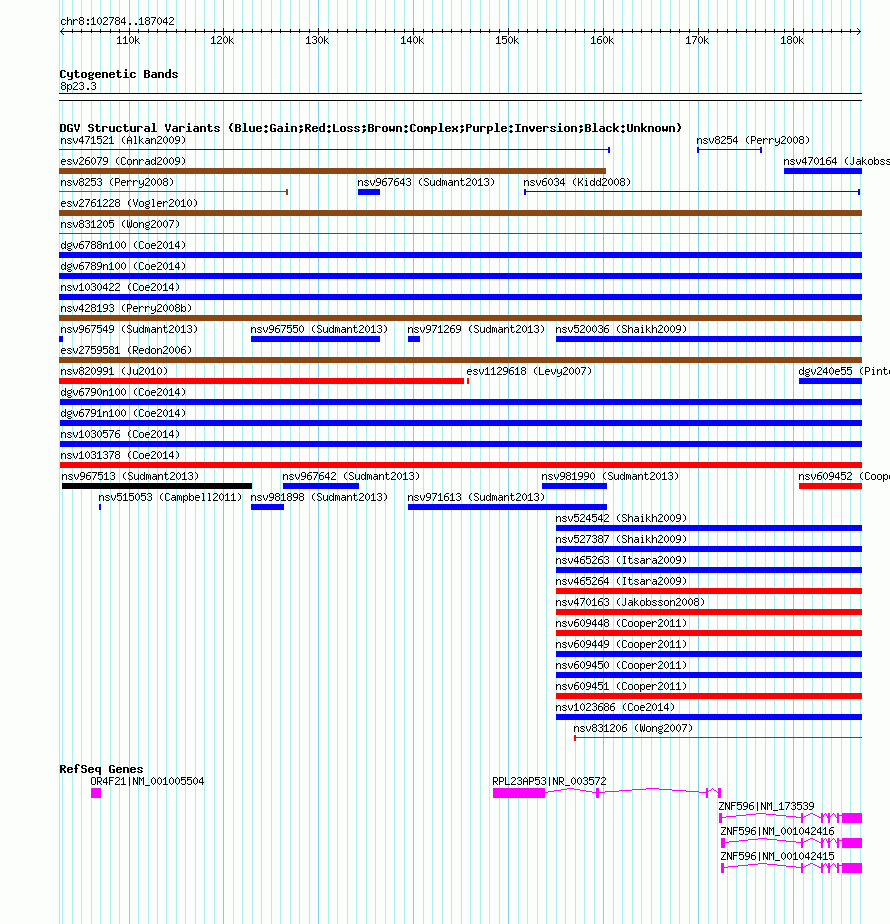The width and height of the screenshot is (890, 924).
Task: Click the 170k ruler tick label
Action: (x=697, y=41)
